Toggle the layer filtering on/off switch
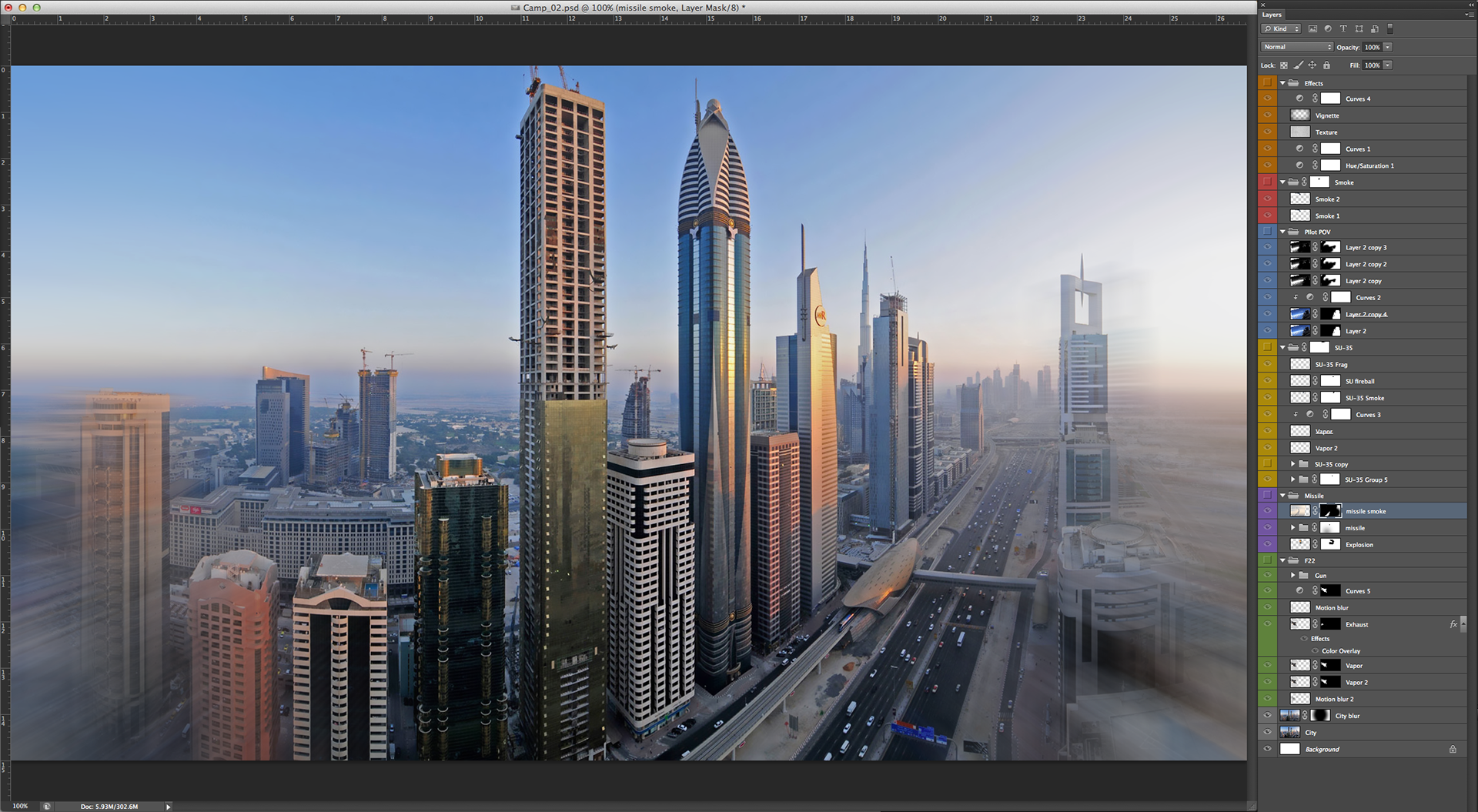 coord(1389,28)
